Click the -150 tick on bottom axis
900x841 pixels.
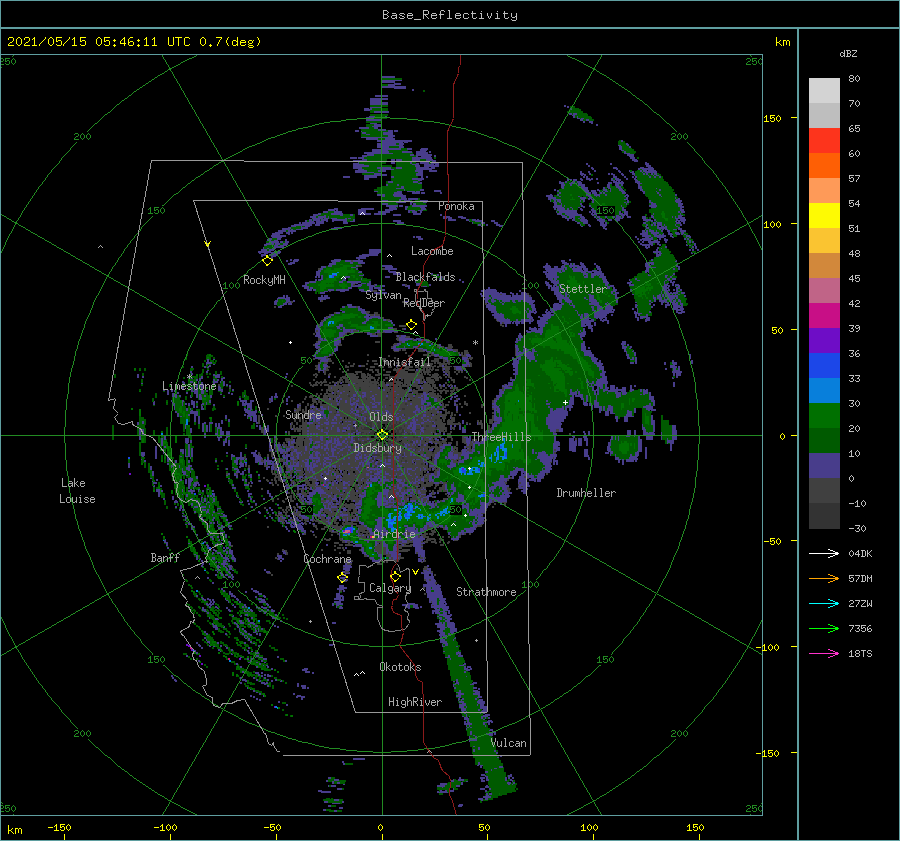[x=59, y=827]
